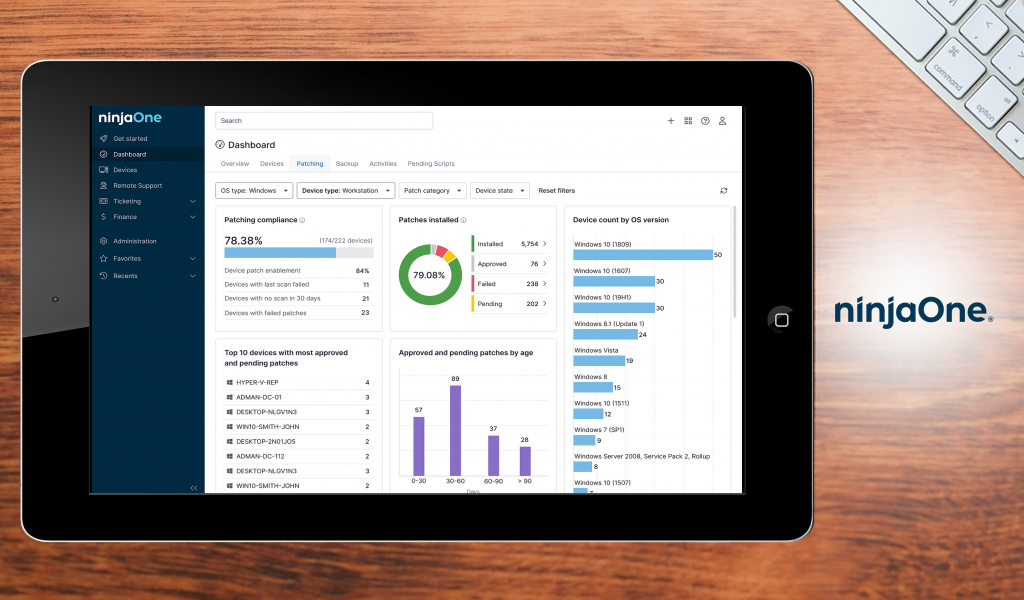Click the Add (+) icon in the top bar
This screenshot has height=600, width=1024.
[671, 120]
